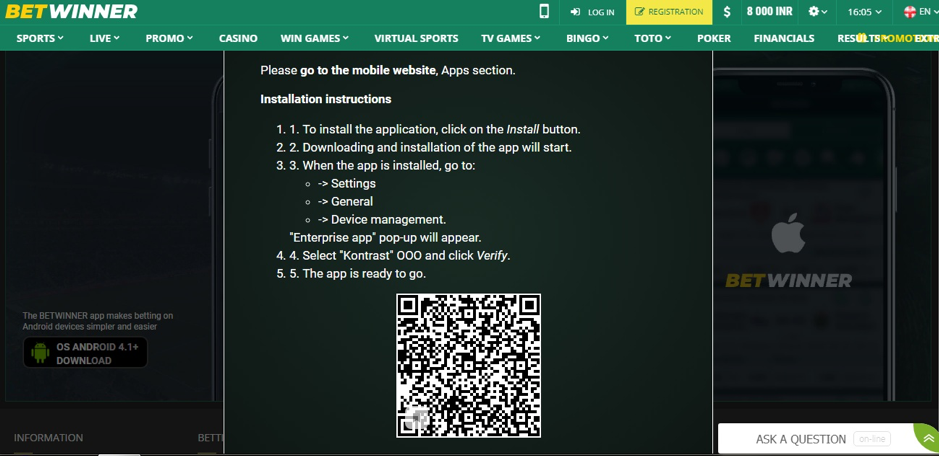Click '-> General' list item
Screen dimensions: 939x456
pyautogui.click(x=345, y=201)
